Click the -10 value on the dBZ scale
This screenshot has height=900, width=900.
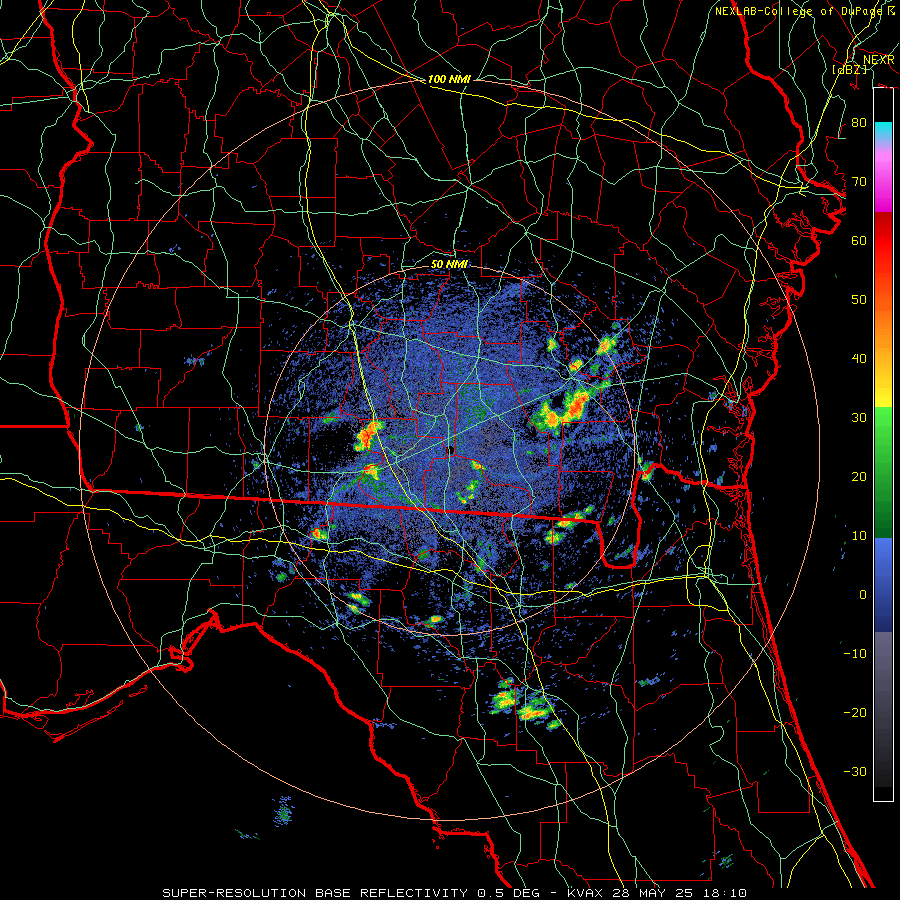tap(855, 654)
